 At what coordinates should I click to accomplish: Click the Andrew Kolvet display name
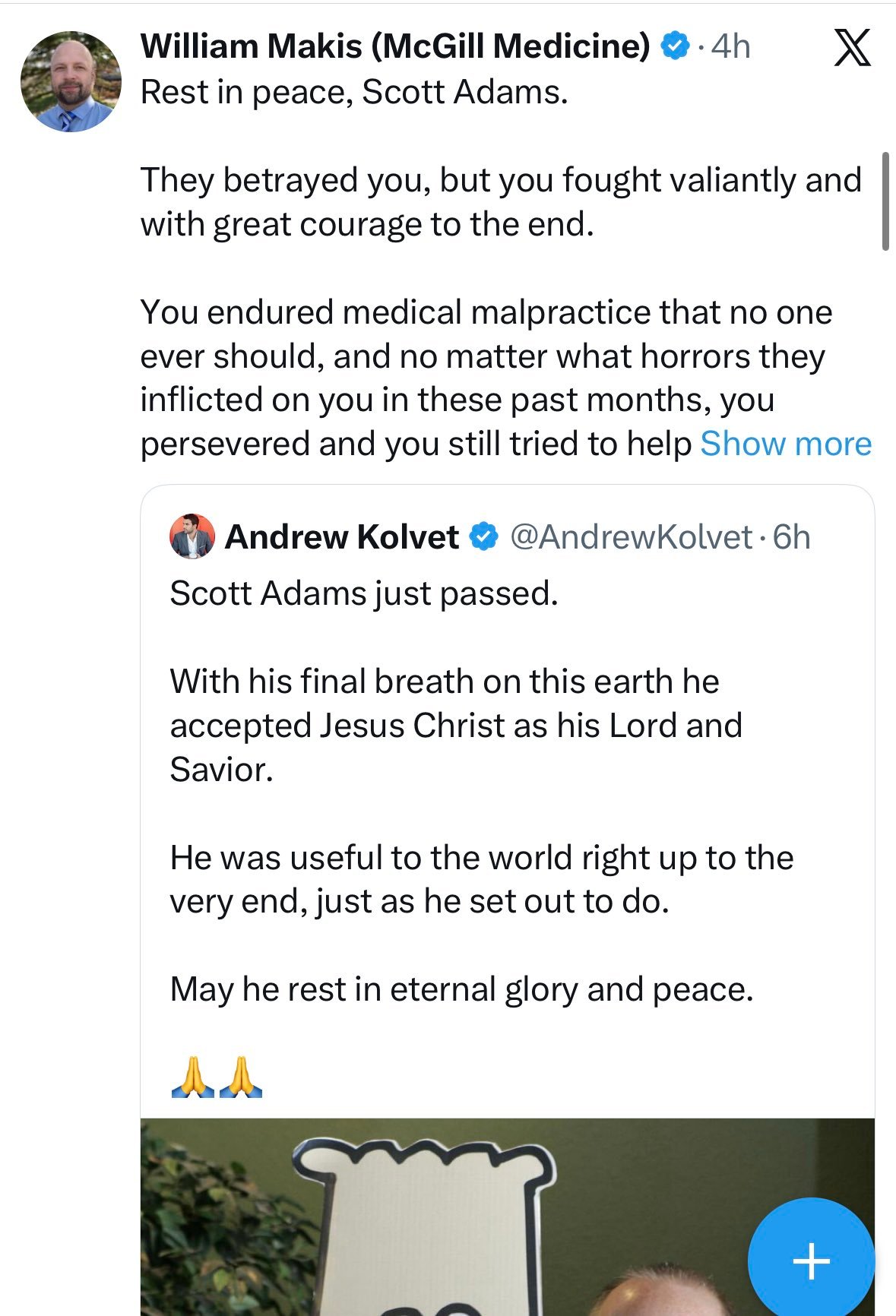pos(342,537)
